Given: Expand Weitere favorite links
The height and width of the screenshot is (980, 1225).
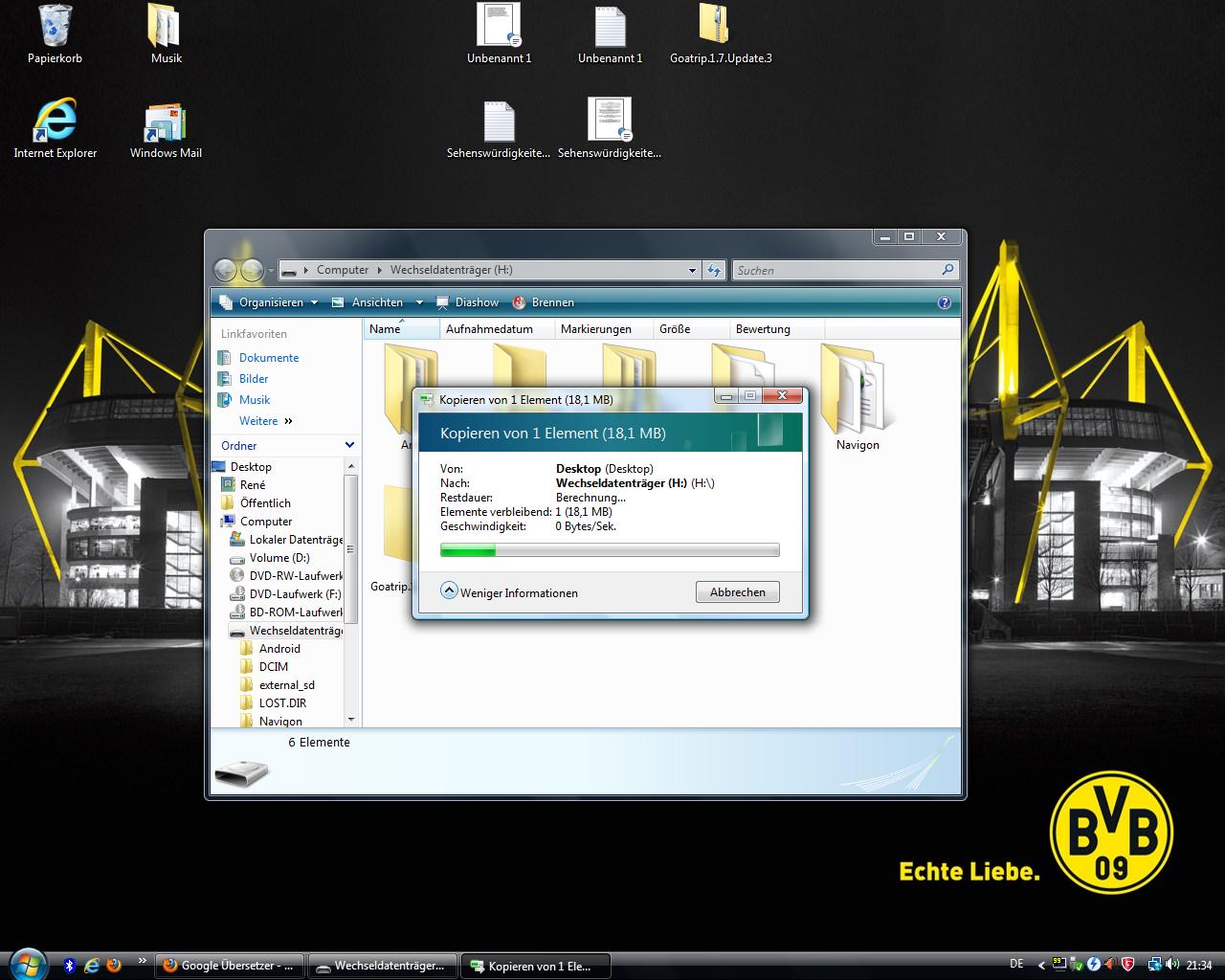Looking at the screenshot, I should [x=266, y=421].
